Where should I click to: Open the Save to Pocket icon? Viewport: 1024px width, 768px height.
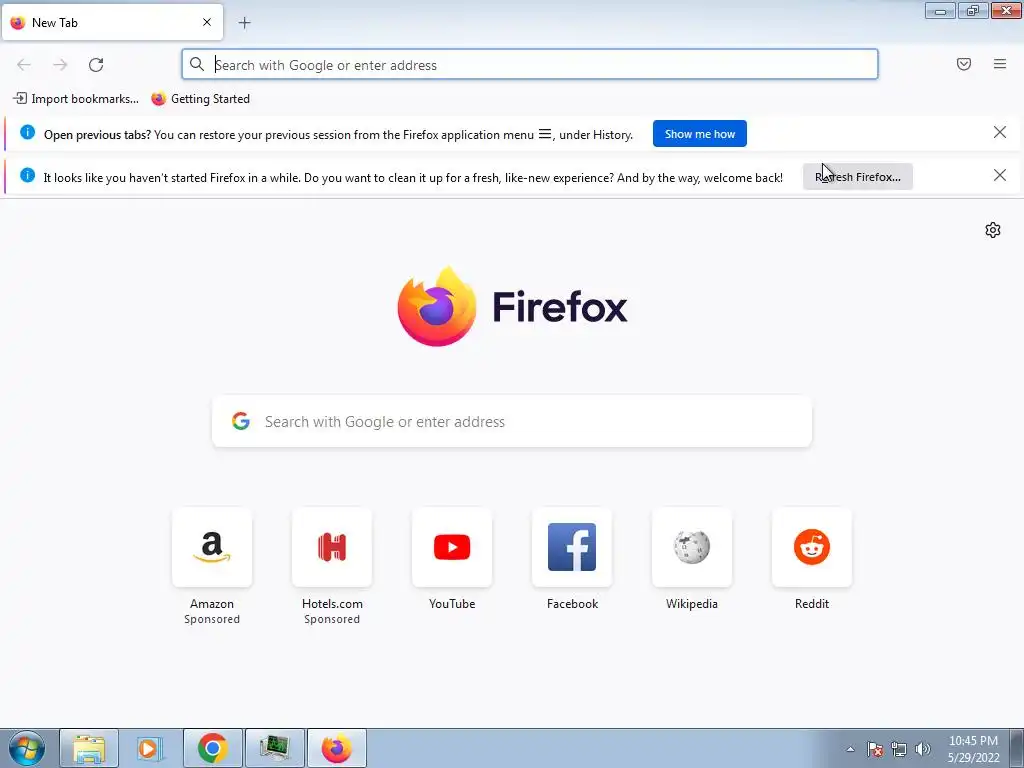coord(963,64)
